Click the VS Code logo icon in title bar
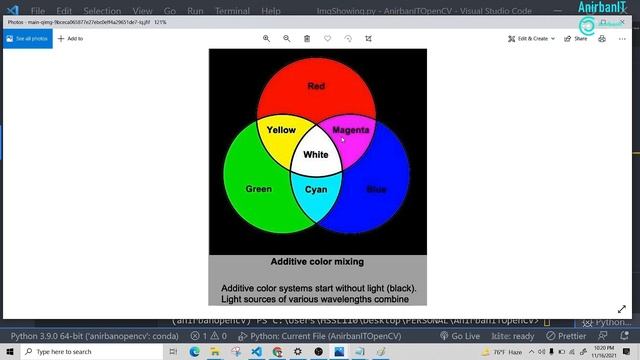The height and width of the screenshot is (360, 640). click(x=13, y=10)
